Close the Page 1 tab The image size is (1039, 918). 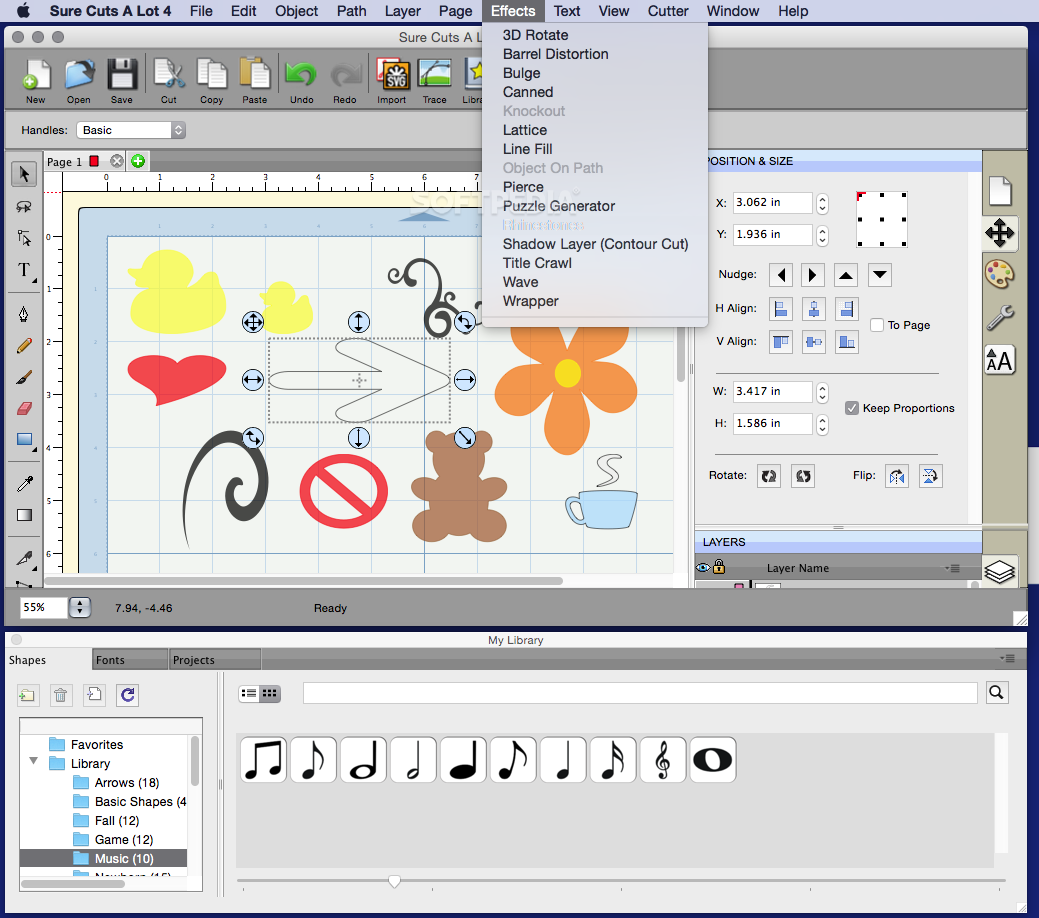click(x=117, y=161)
